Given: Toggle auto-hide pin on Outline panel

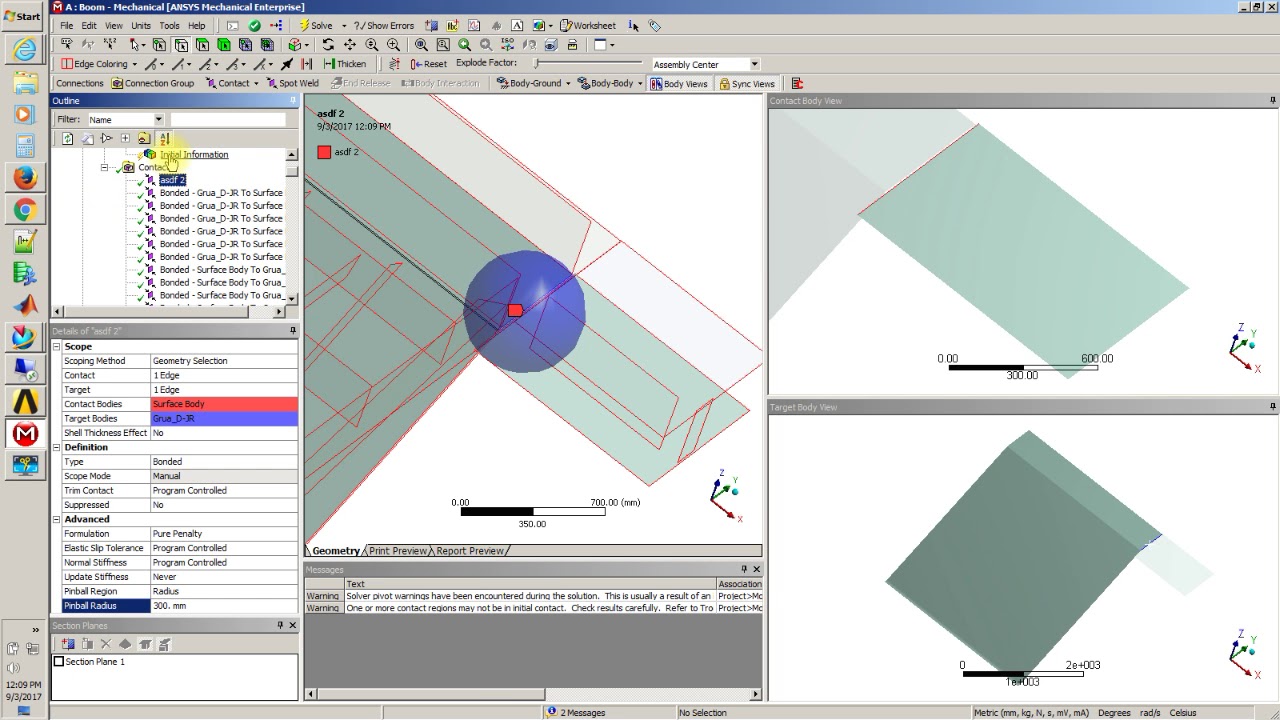Looking at the screenshot, I should [293, 101].
